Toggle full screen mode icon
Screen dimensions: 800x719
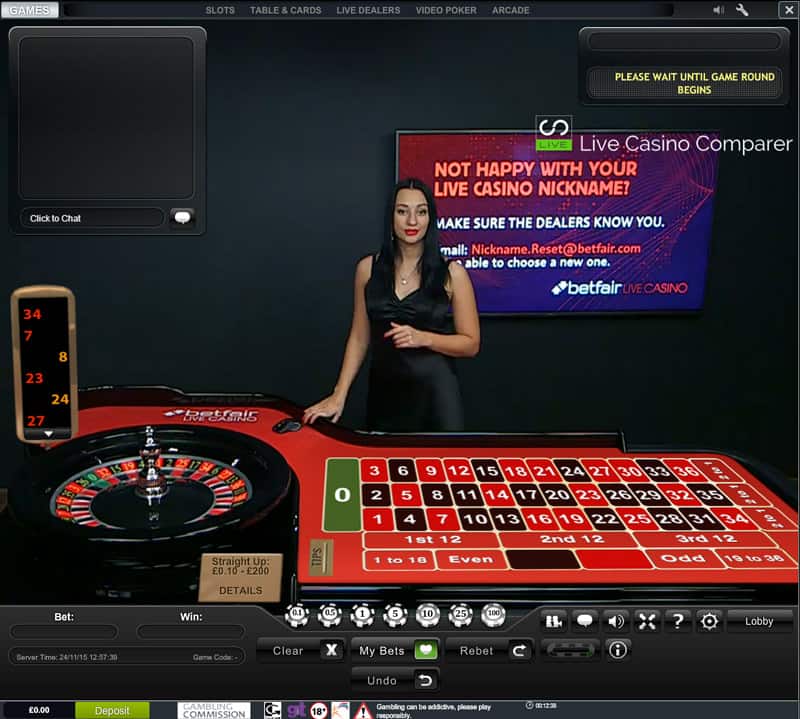(647, 621)
